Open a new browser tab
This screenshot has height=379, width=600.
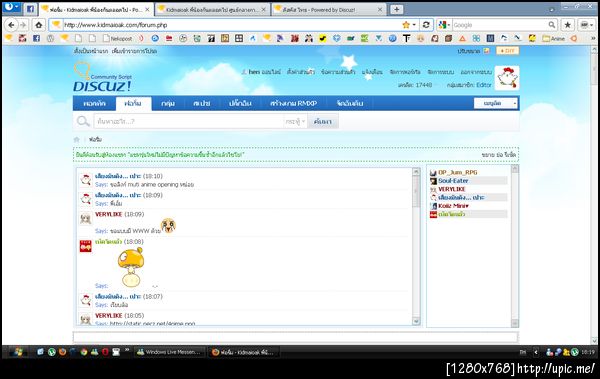[x=396, y=10]
